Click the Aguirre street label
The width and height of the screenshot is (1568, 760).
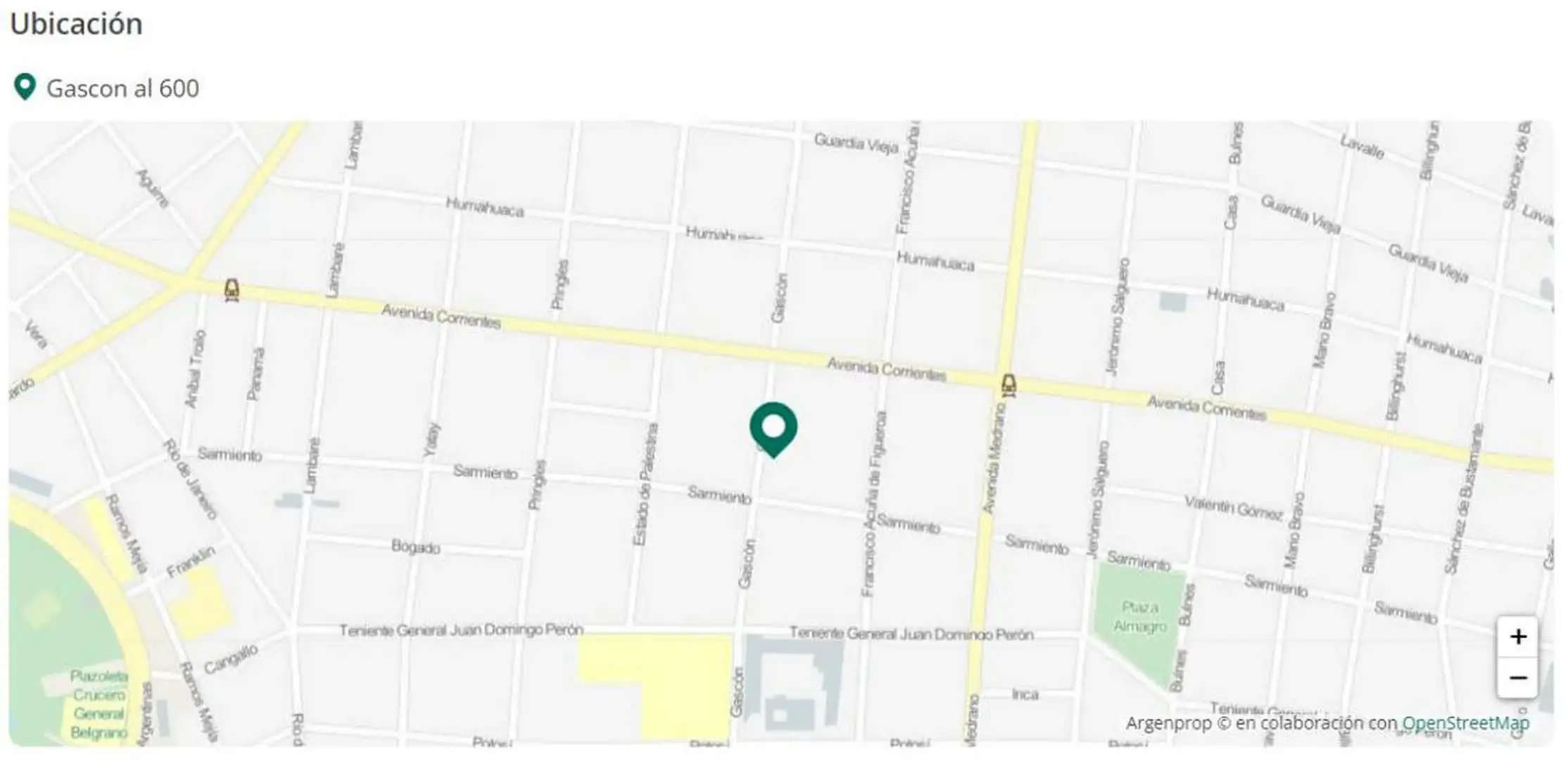(x=153, y=188)
